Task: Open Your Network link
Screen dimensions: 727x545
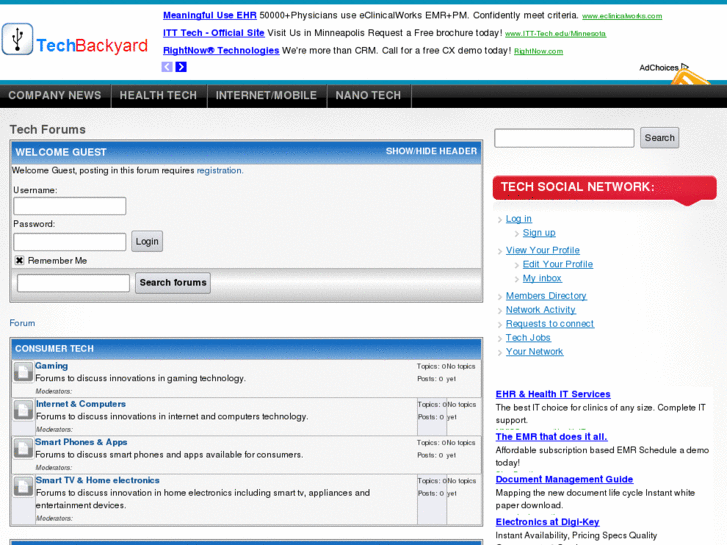Action: [x=534, y=351]
